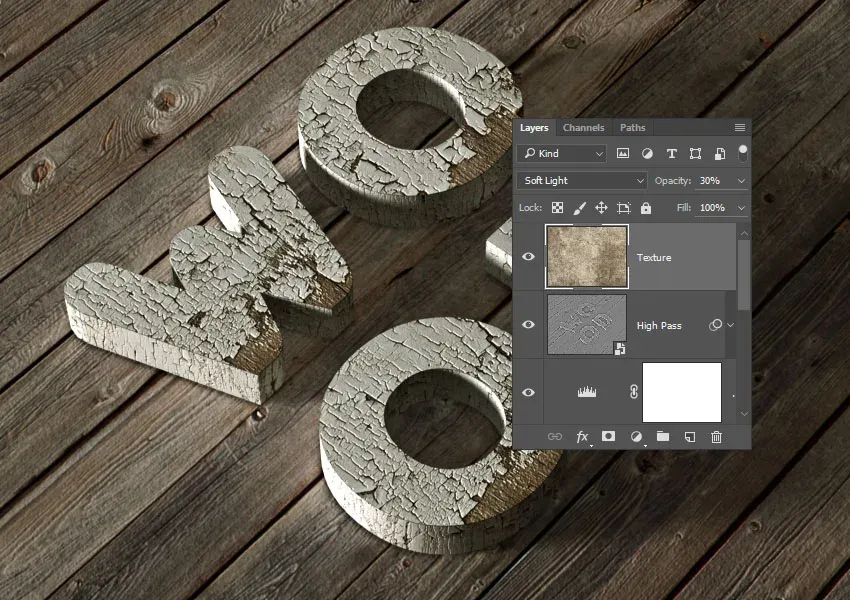Lock artboard nesting icon
Screen dimensions: 850x600
pos(624,208)
